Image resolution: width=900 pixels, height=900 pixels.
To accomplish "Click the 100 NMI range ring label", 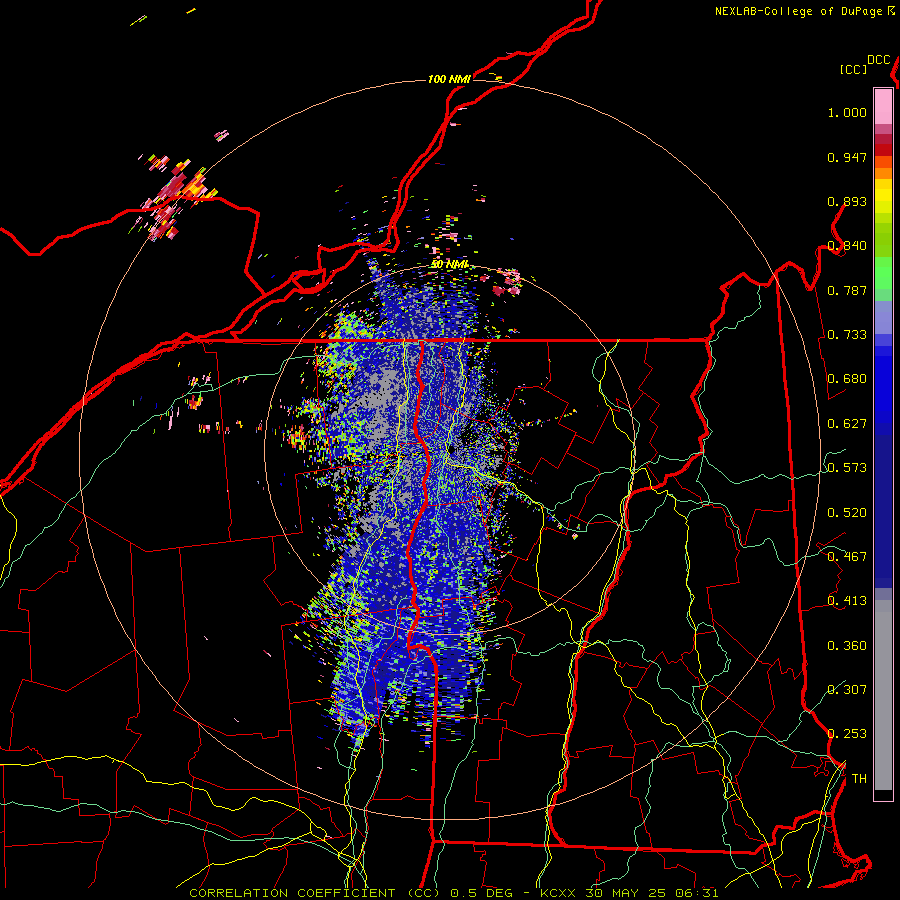I will click(449, 79).
